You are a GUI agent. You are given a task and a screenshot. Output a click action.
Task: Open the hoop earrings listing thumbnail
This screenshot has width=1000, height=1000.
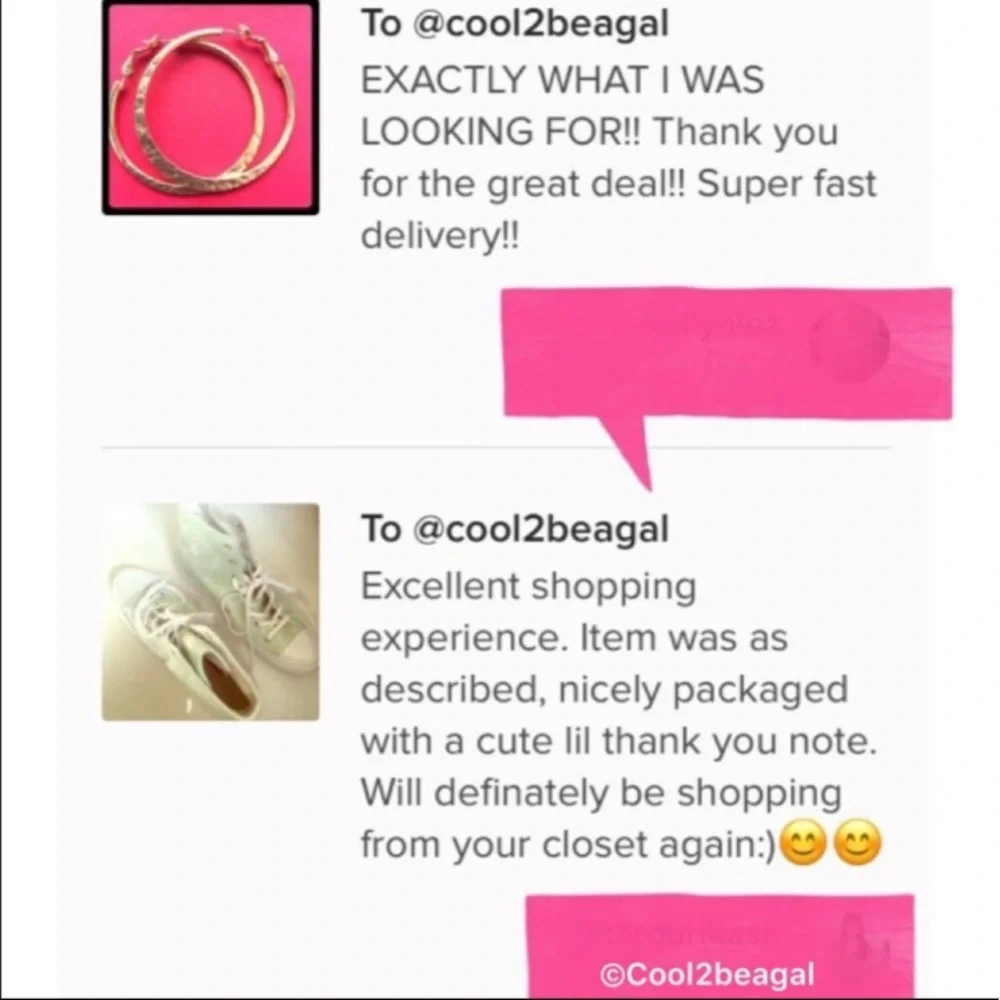[x=210, y=108]
